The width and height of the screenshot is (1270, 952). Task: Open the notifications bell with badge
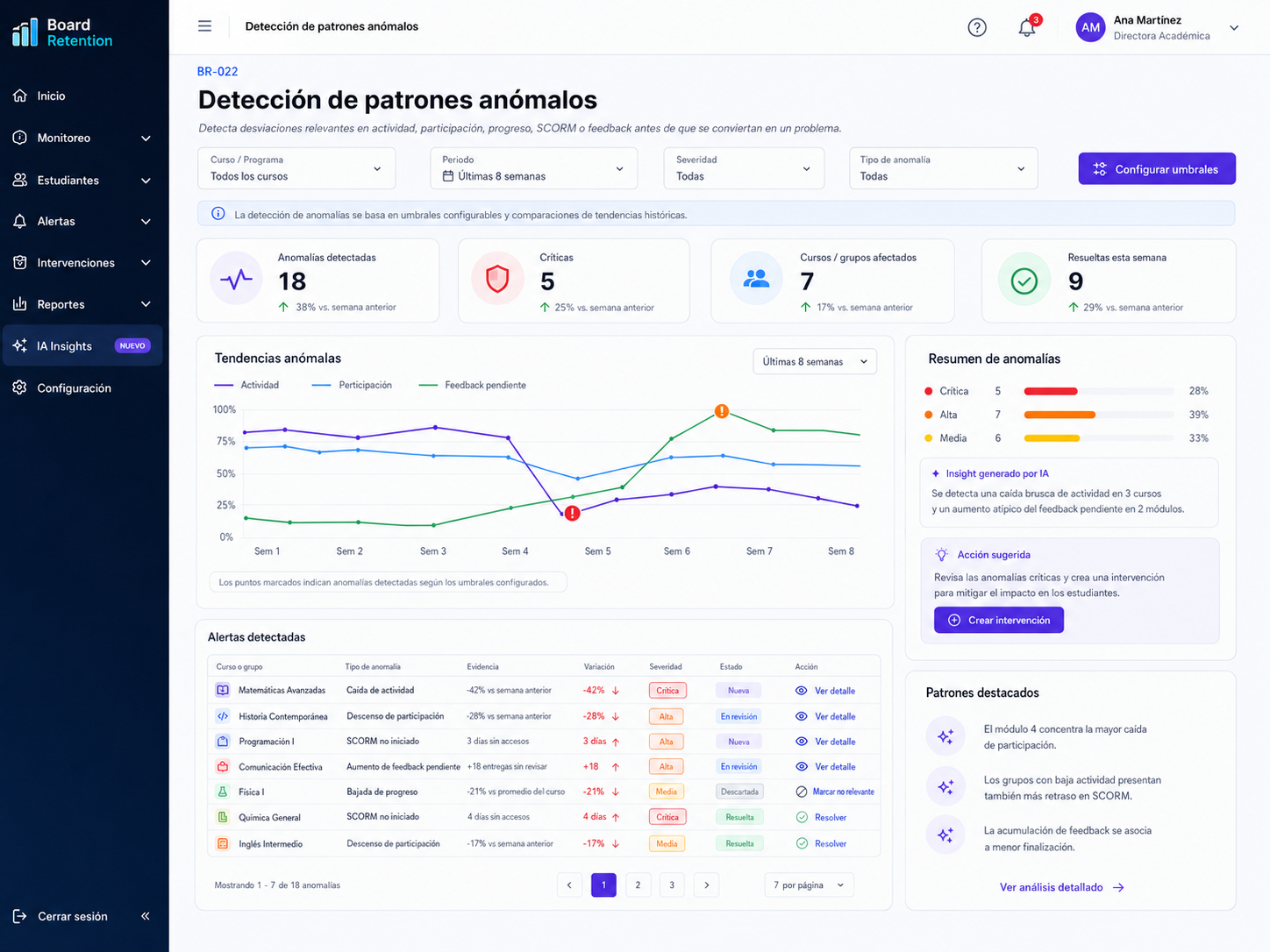tap(1029, 26)
